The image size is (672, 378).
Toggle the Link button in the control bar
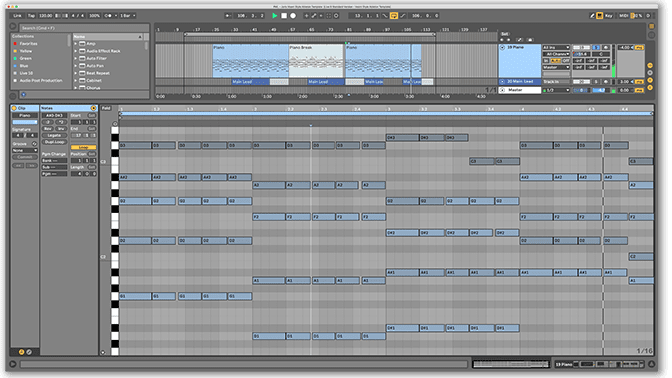17,15
